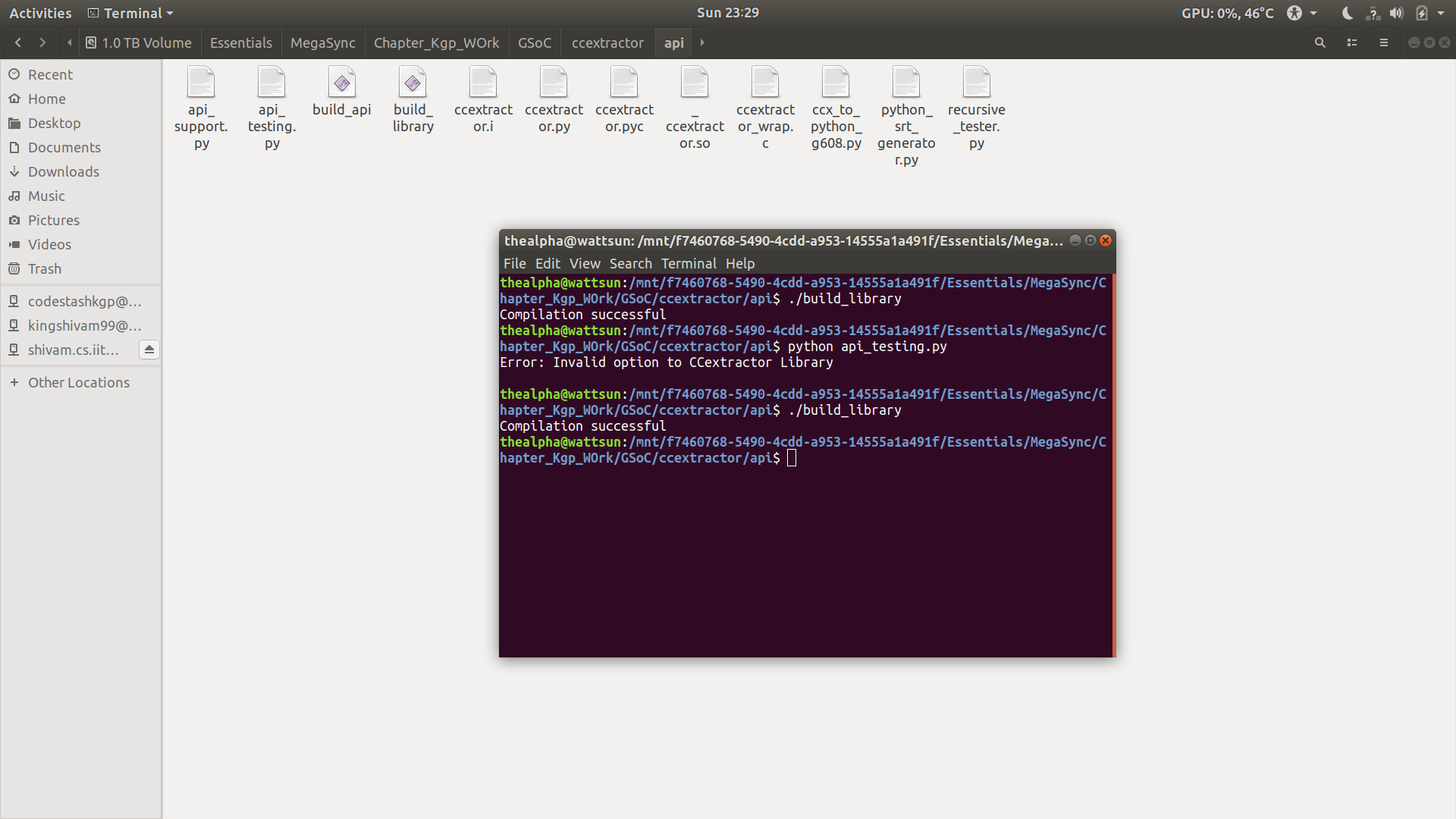The width and height of the screenshot is (1456, 819).
Task: Click the clock in the top bar
Action: (x=727, y=12)
